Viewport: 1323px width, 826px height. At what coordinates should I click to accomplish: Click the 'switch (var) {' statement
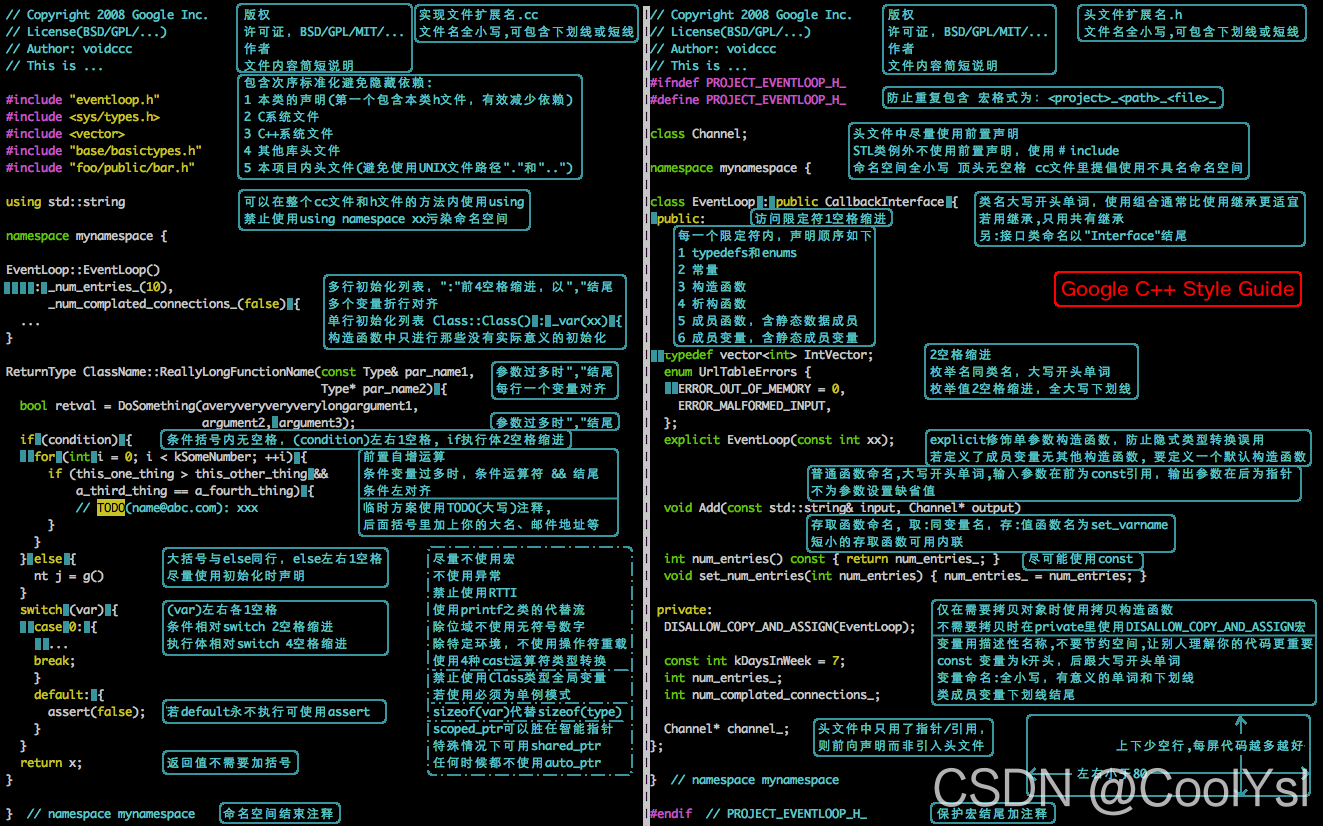coord(69,610)
